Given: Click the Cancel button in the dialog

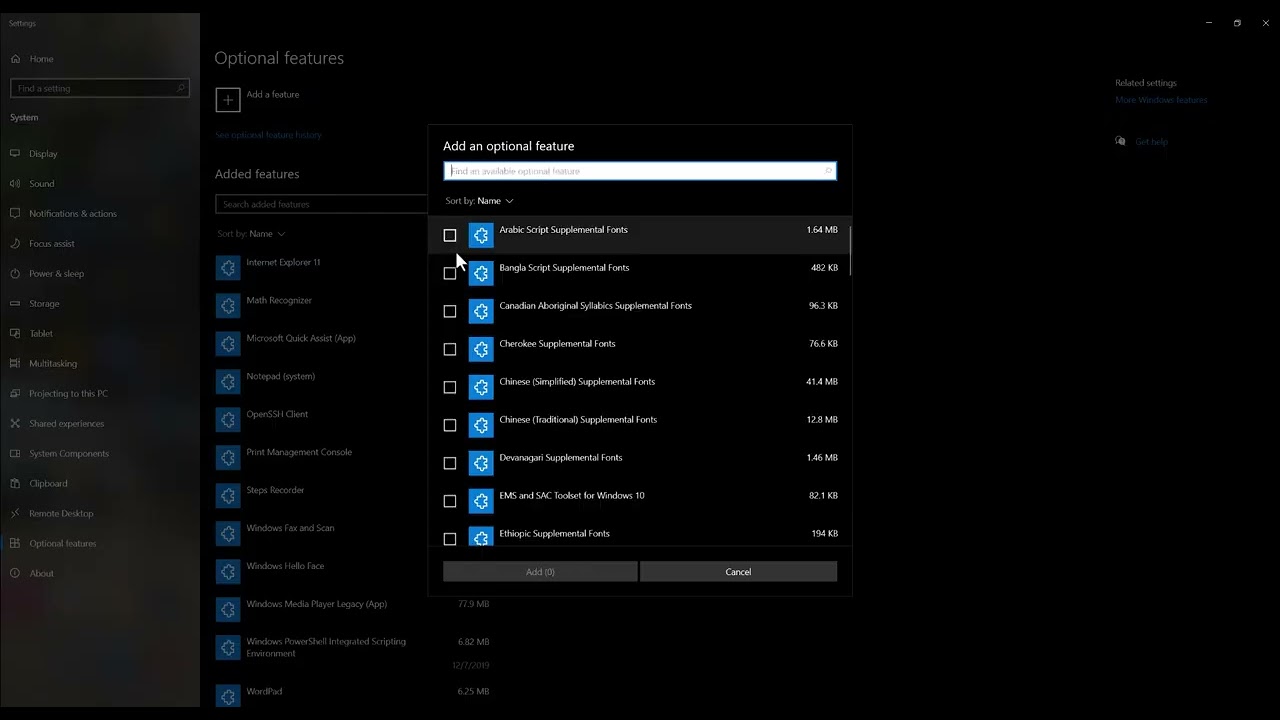Looking at the screenshot, I should pyautogui.click(x=738, y=572).
